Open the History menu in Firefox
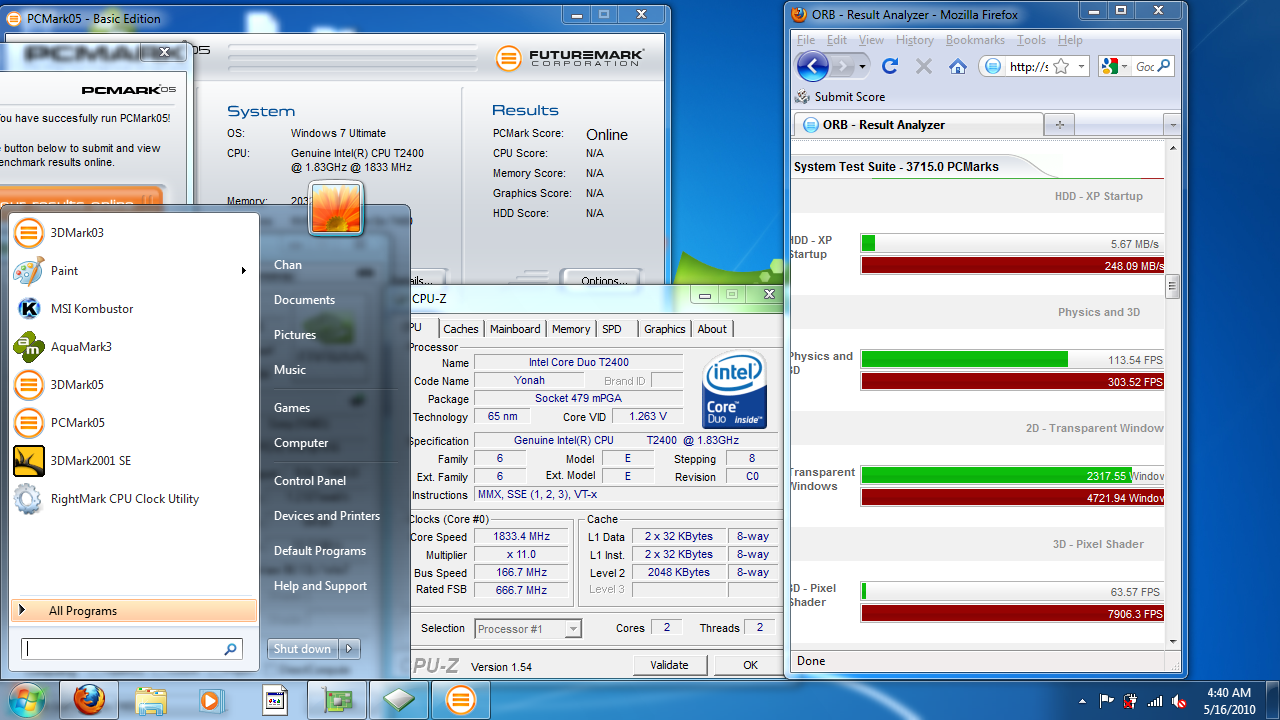The image size is (1280, 720). pos(915,40)
